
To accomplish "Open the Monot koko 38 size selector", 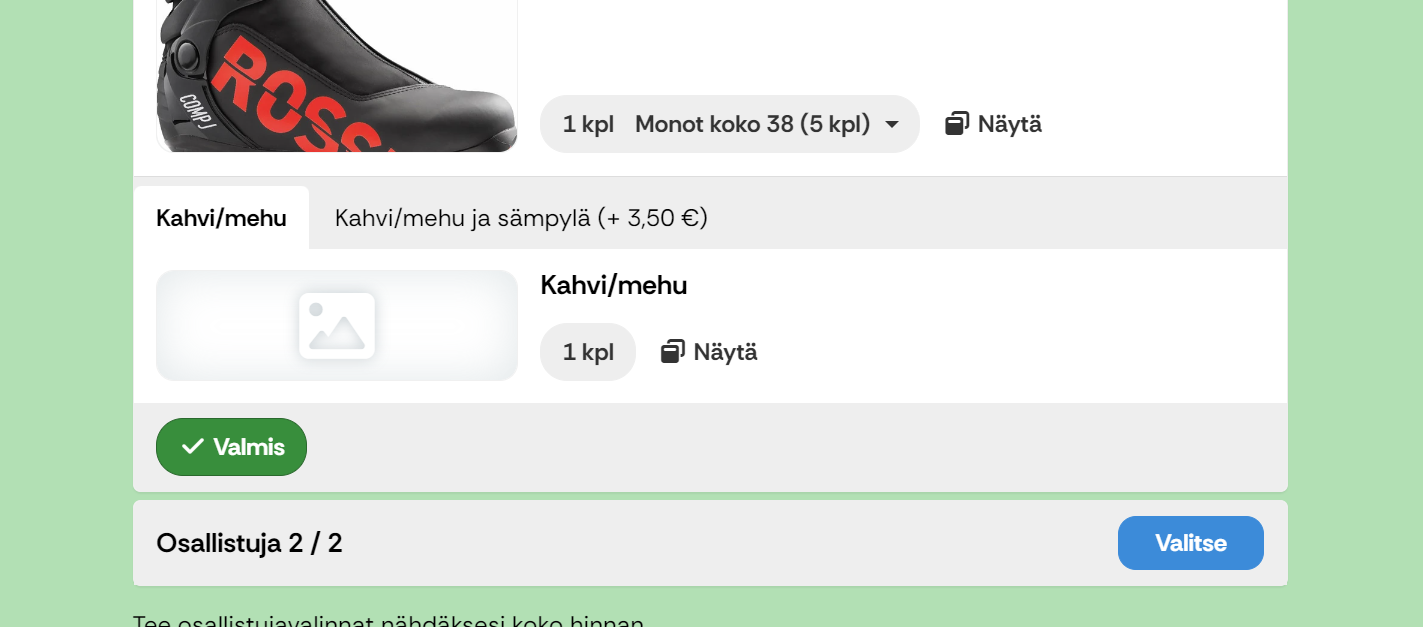I will [x=752, y=124].
